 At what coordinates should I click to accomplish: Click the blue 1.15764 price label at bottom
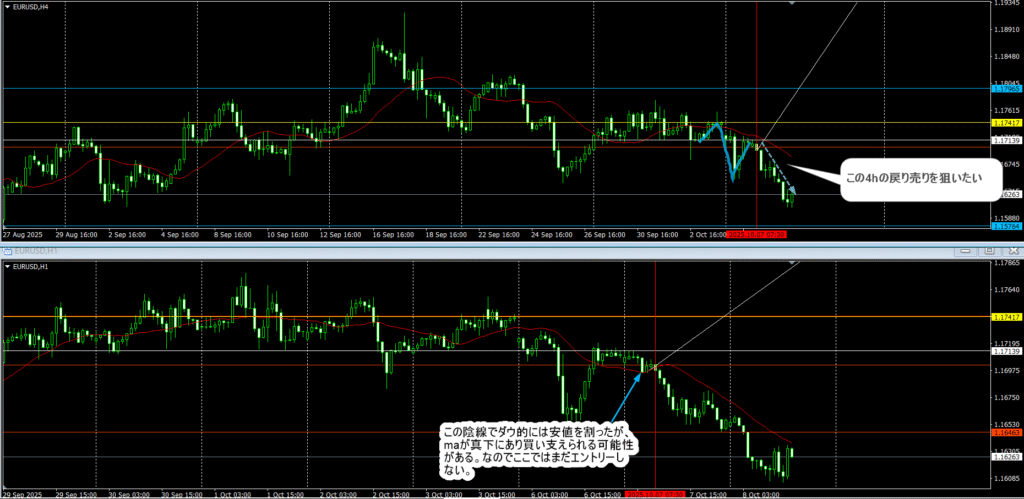point(1005,226)
